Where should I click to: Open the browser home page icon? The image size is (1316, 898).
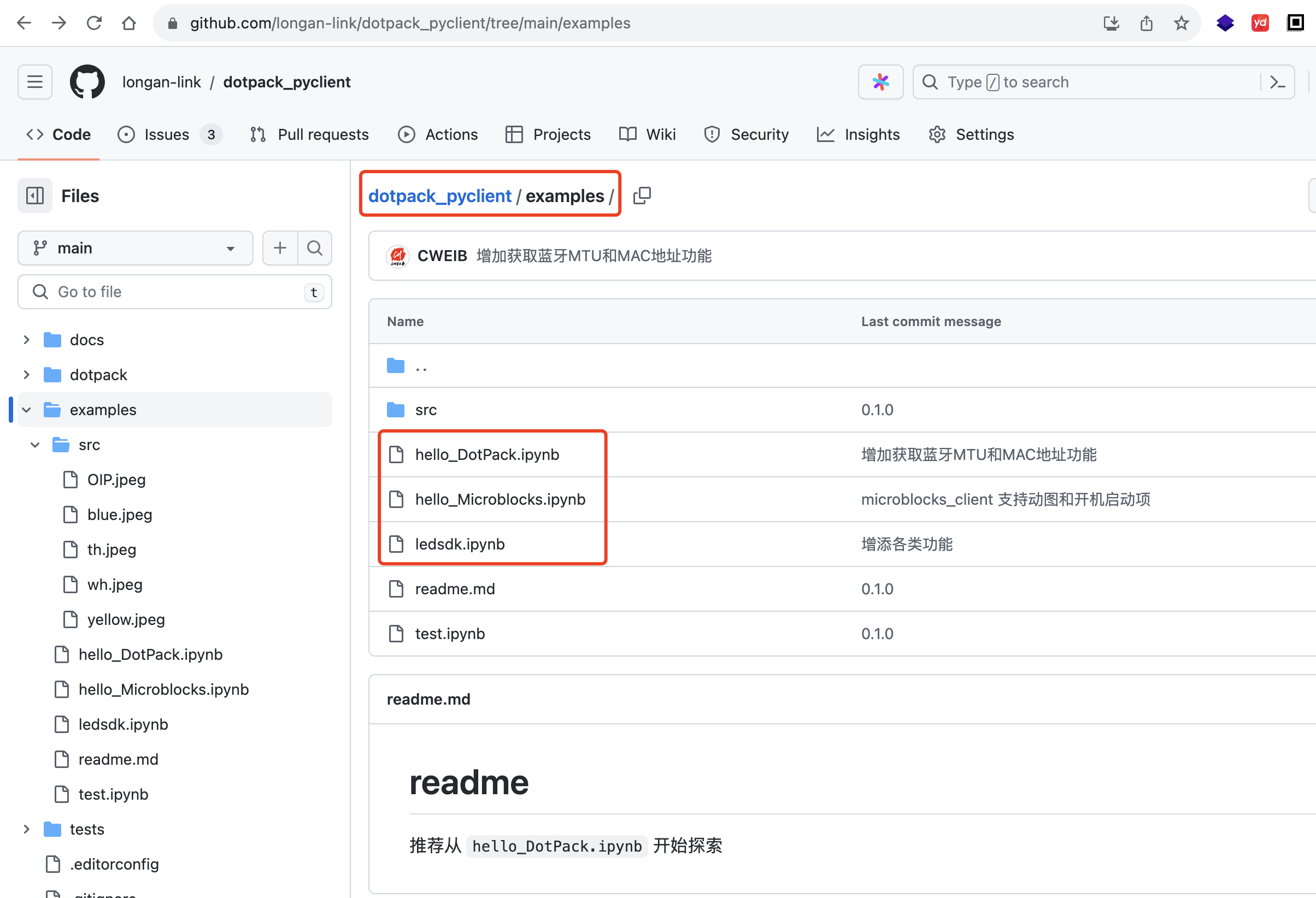pos(129,23)
